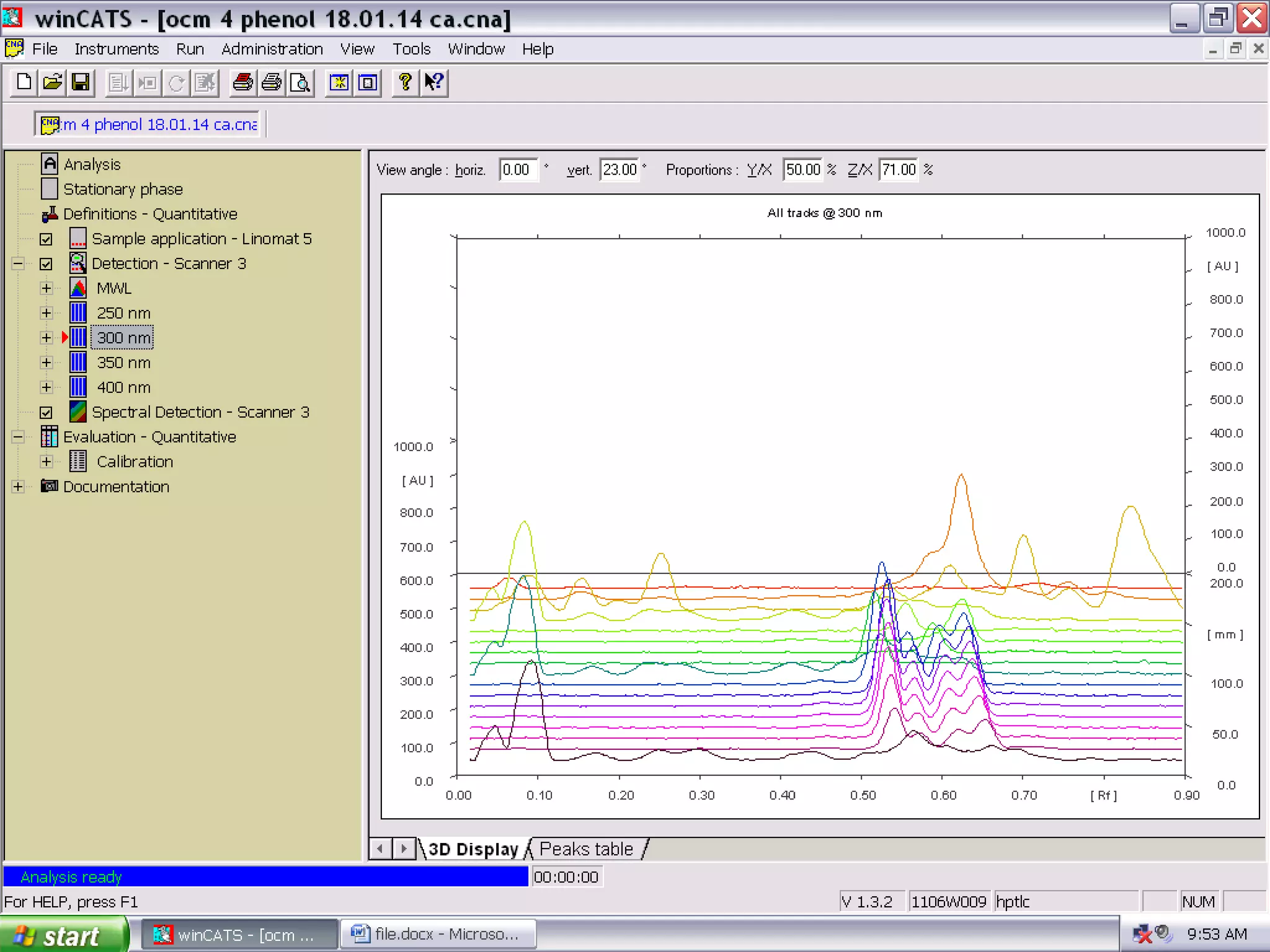Click the right tab scroll arrow button
Image resolution: width=1270 pixels, height=952 pixels.
pyautogui.click(x=404, y=848)
